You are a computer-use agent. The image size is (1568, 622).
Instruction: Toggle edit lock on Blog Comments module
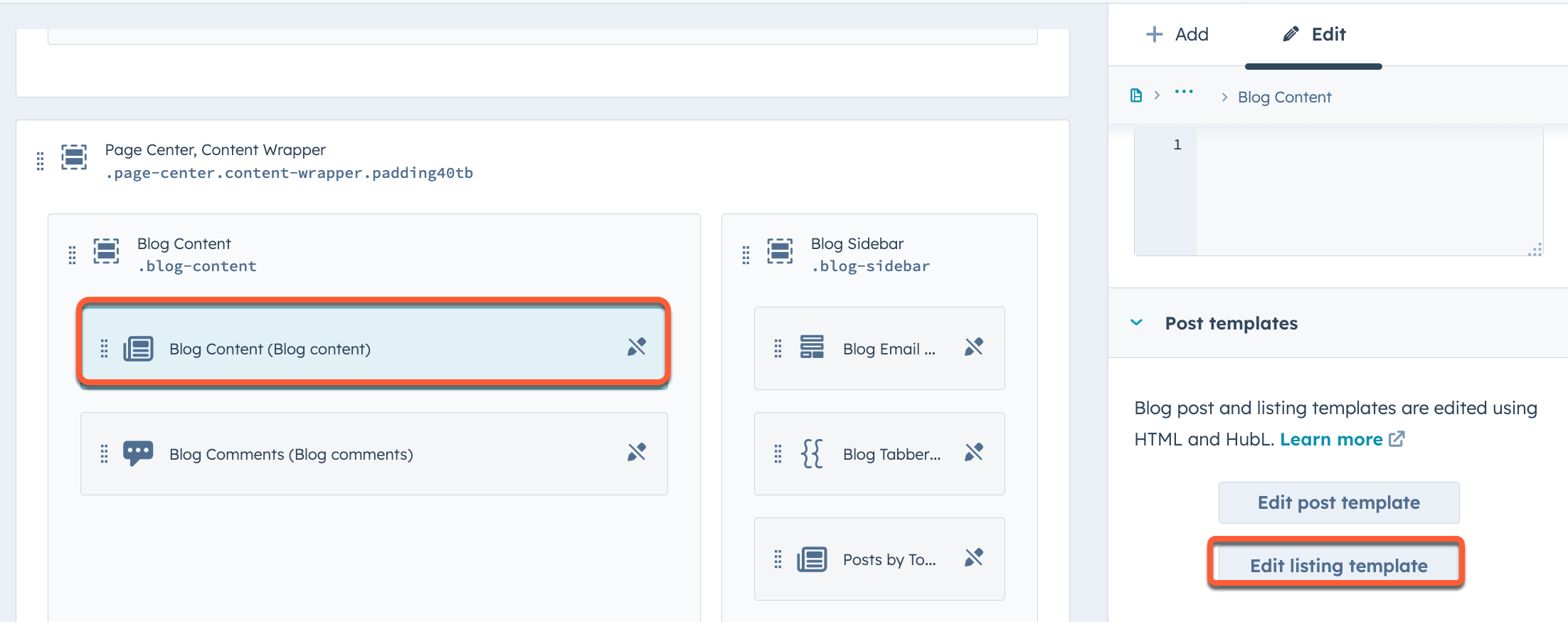[637, 452]
